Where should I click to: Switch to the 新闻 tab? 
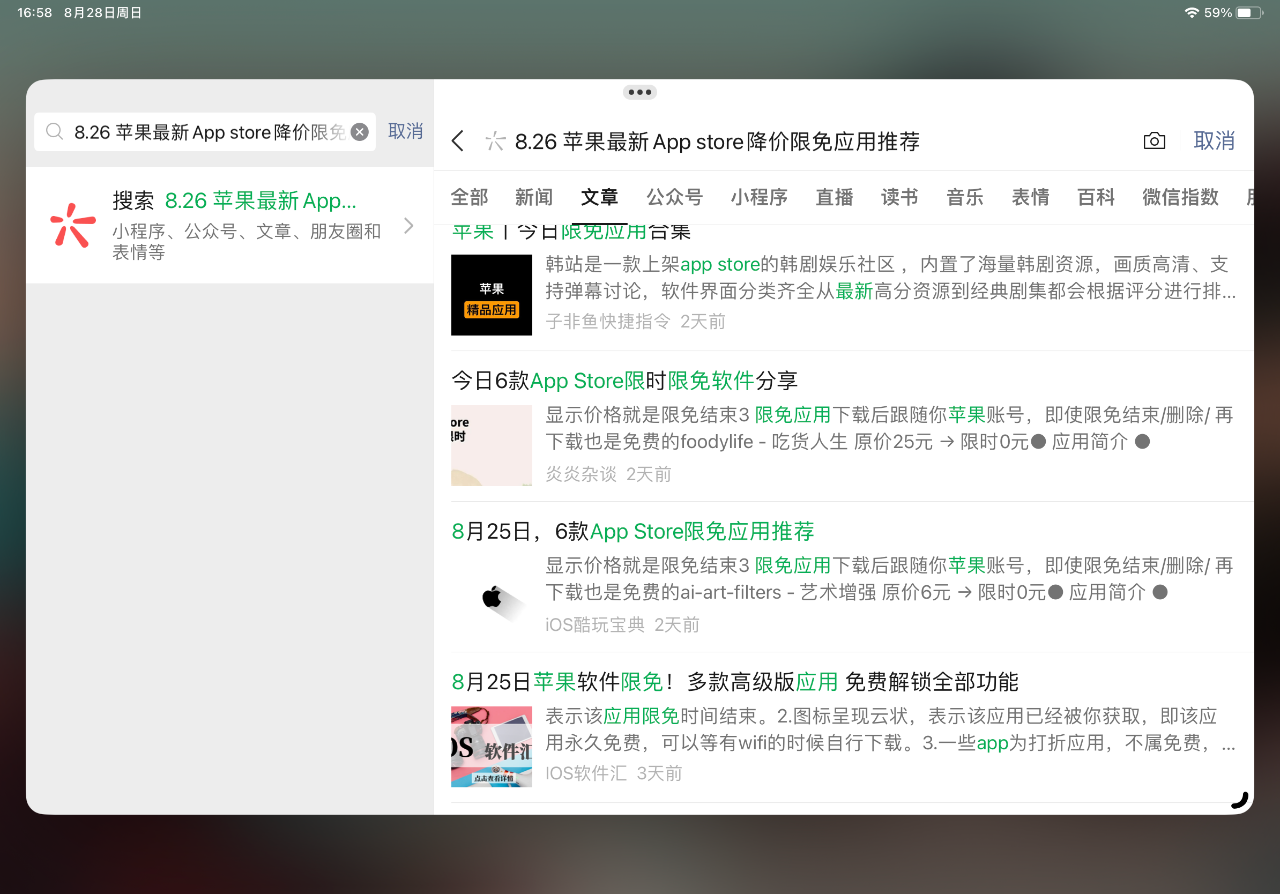click(534, 197)
